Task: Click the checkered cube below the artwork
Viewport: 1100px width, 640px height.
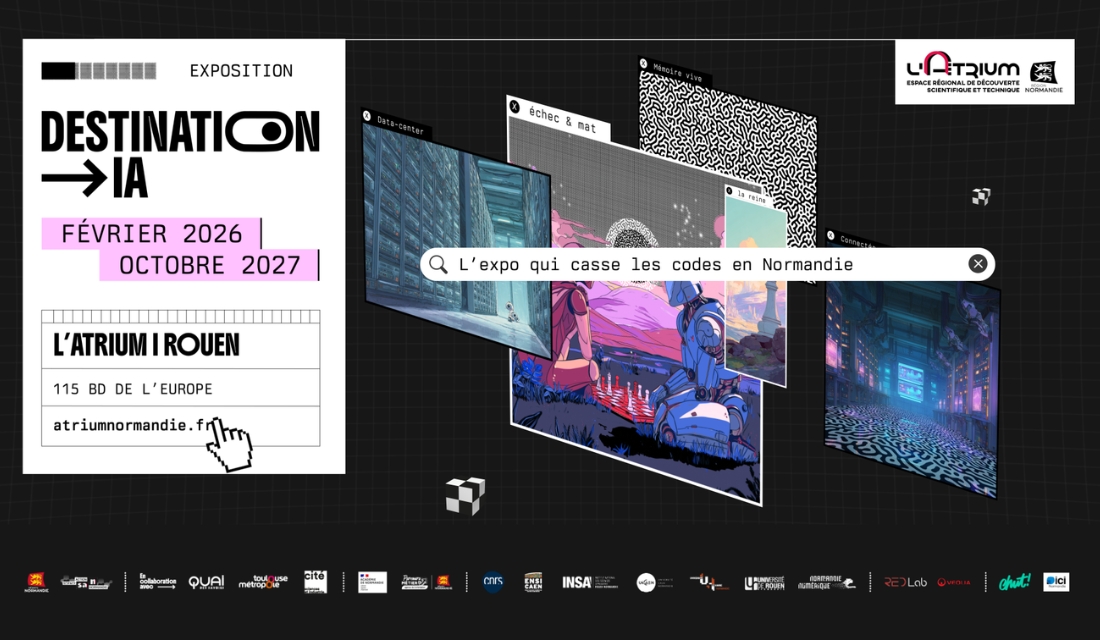Action: point(465,495)
